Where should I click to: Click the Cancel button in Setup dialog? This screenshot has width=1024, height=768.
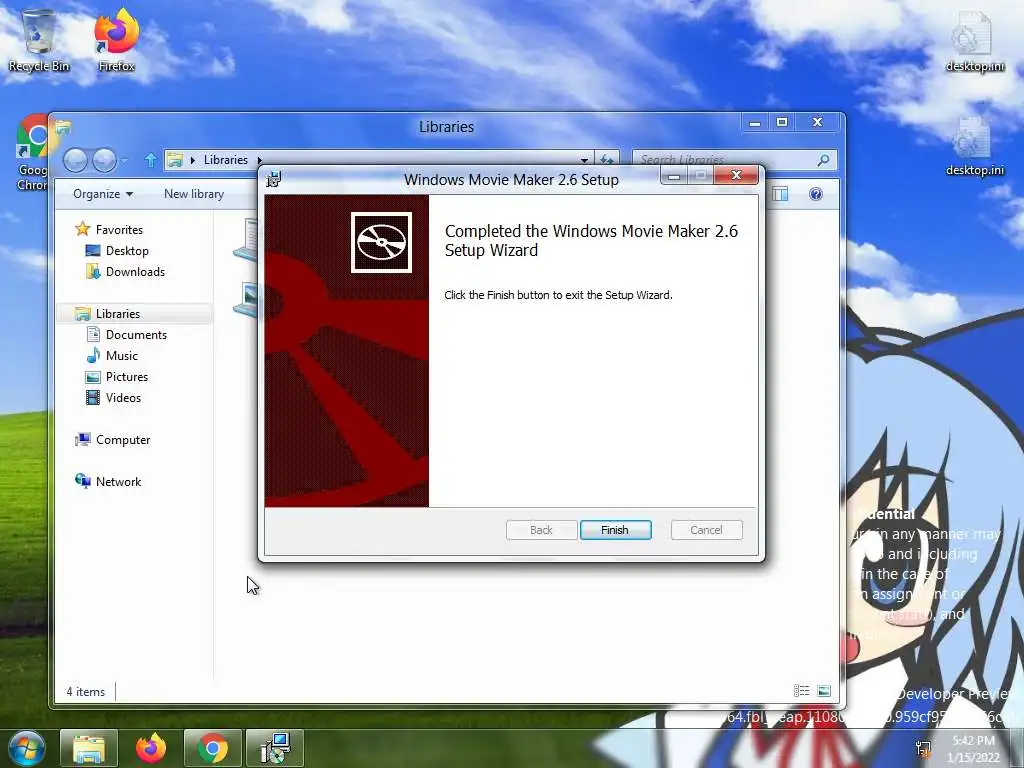click(x=707, y=530)
